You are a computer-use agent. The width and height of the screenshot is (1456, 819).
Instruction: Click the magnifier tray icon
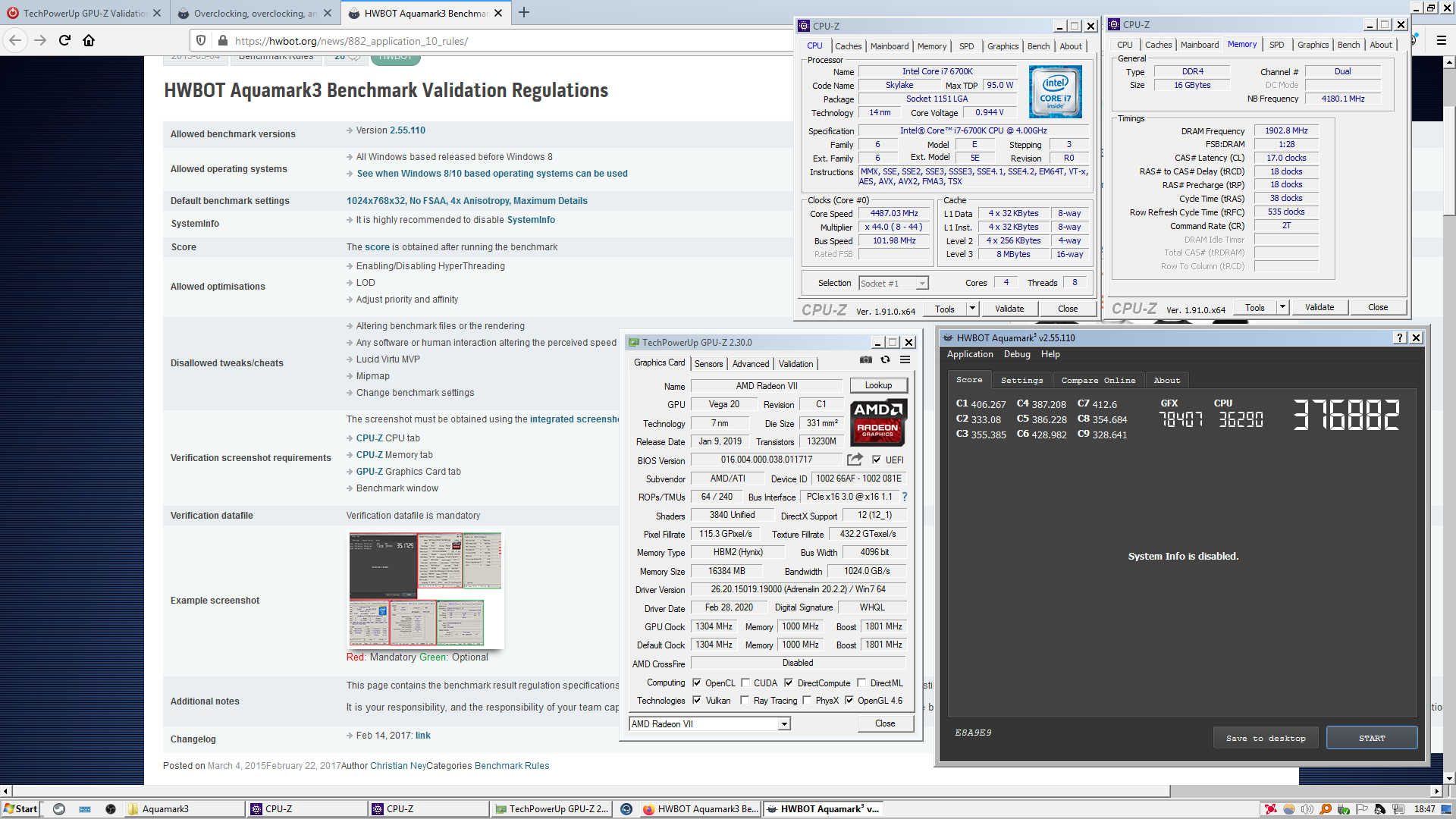pyautogui.click(x=1326, y=809)
